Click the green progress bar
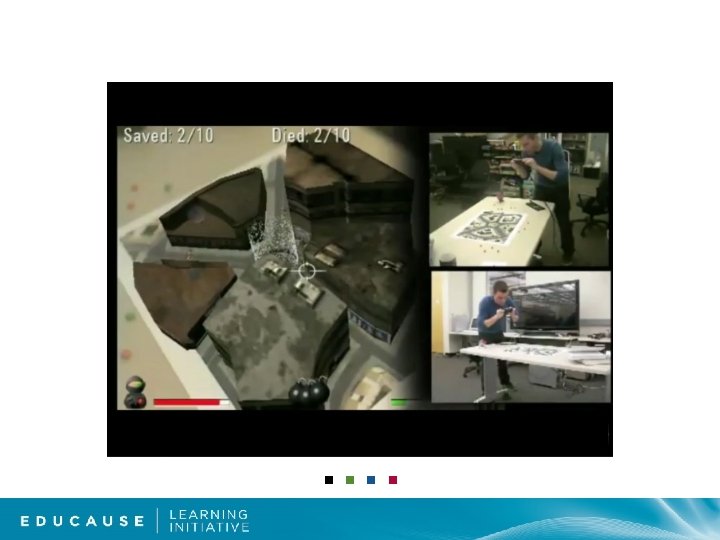The width and height of the screenshot is (720, 540). (399, 403)
